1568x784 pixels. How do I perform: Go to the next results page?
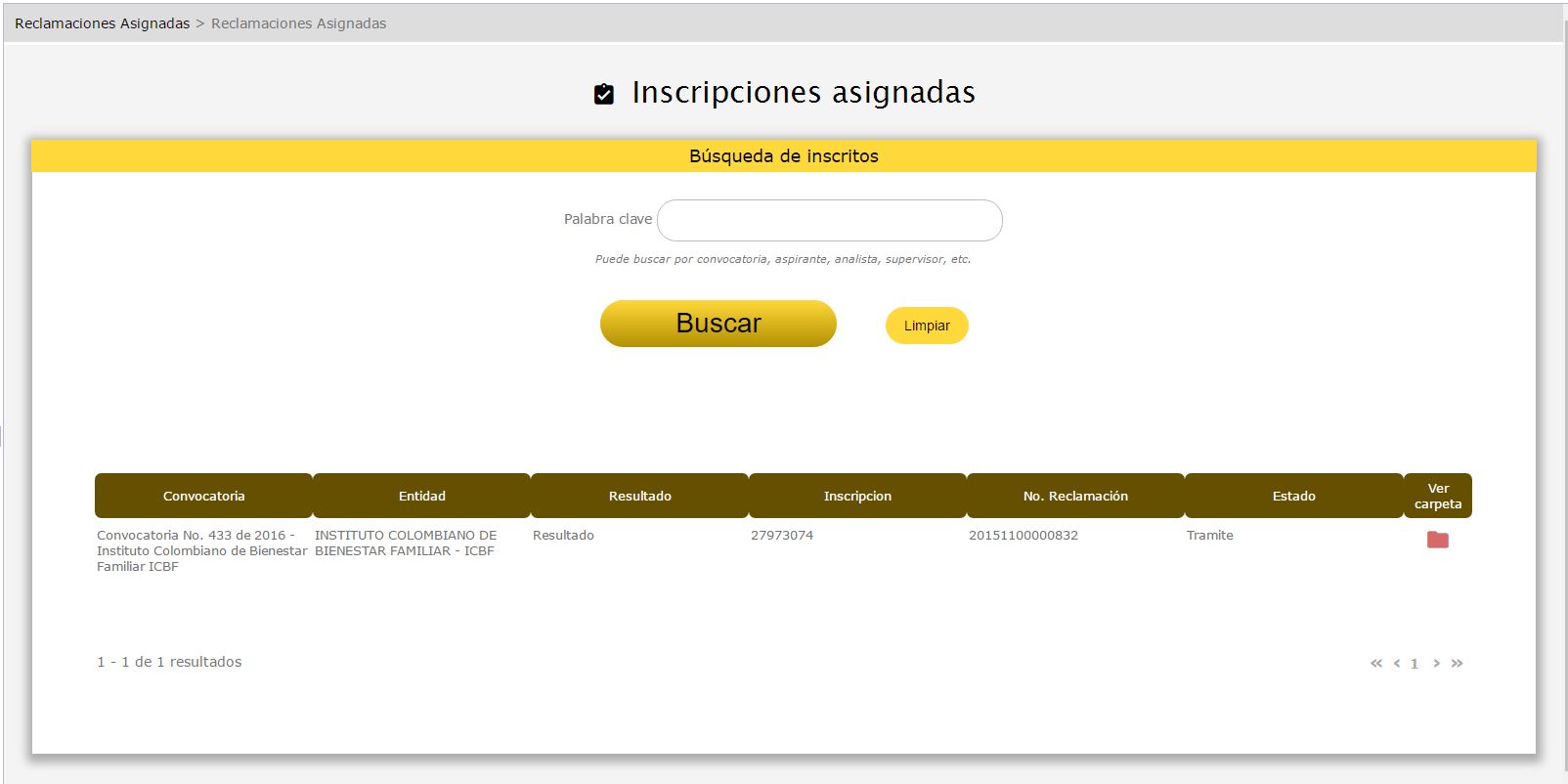1436,664
